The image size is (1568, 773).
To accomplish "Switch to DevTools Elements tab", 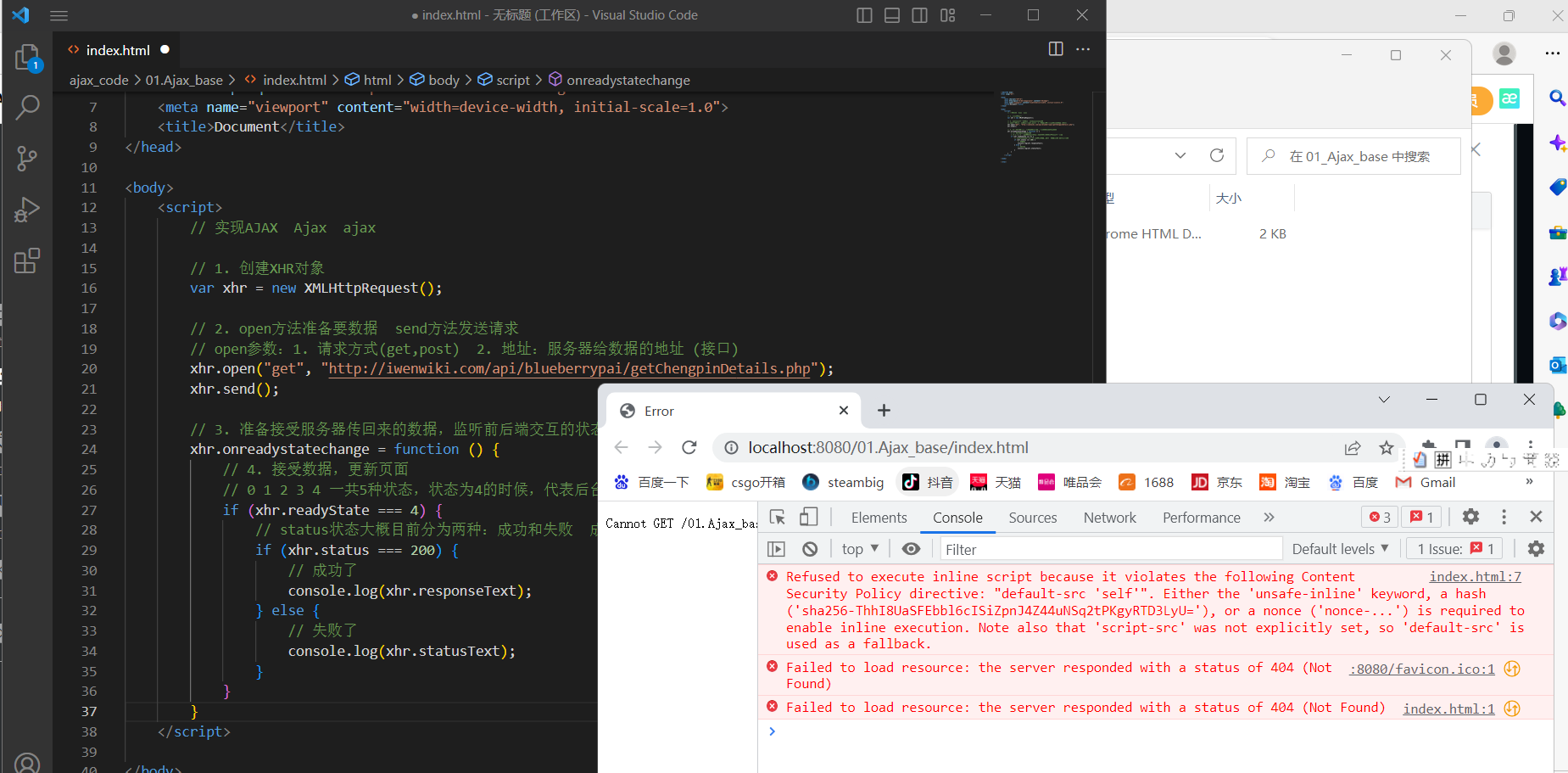I will pos(879,518).
